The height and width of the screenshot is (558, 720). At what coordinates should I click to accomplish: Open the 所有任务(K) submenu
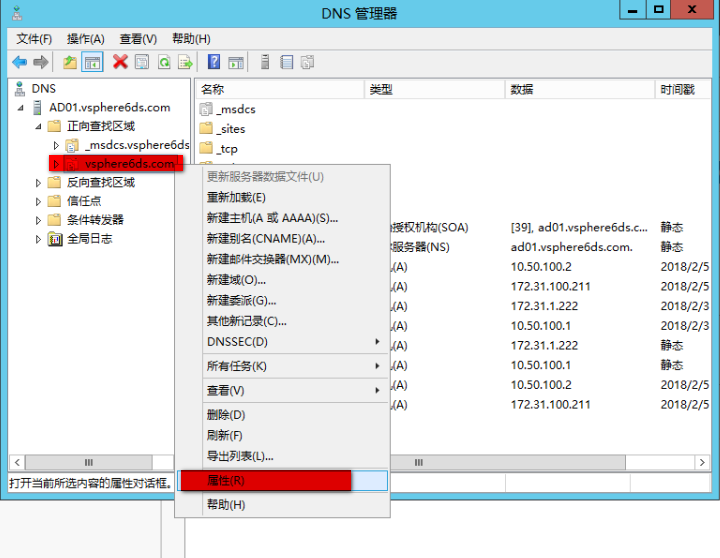tap(282, 366)
